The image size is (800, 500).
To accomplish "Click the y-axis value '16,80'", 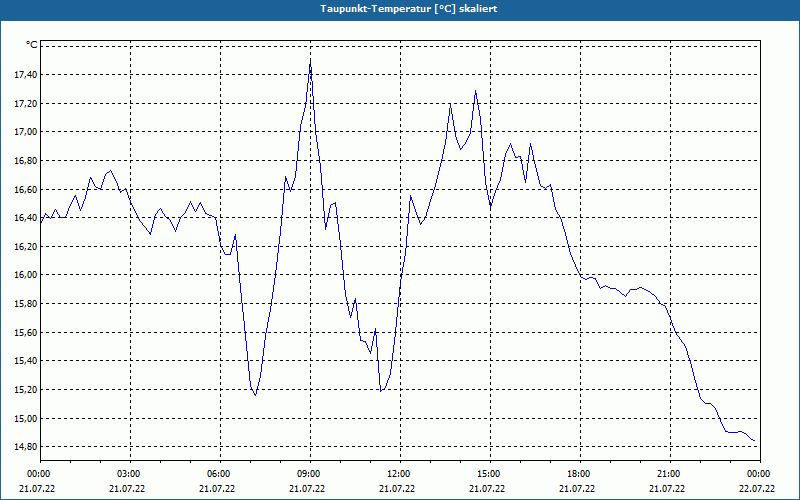I will pos(27,161).
